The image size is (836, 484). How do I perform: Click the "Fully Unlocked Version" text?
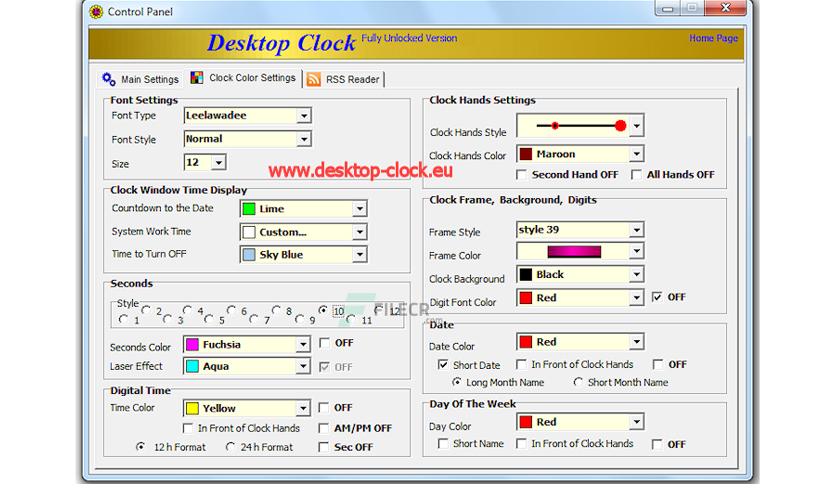coord(409,38)
